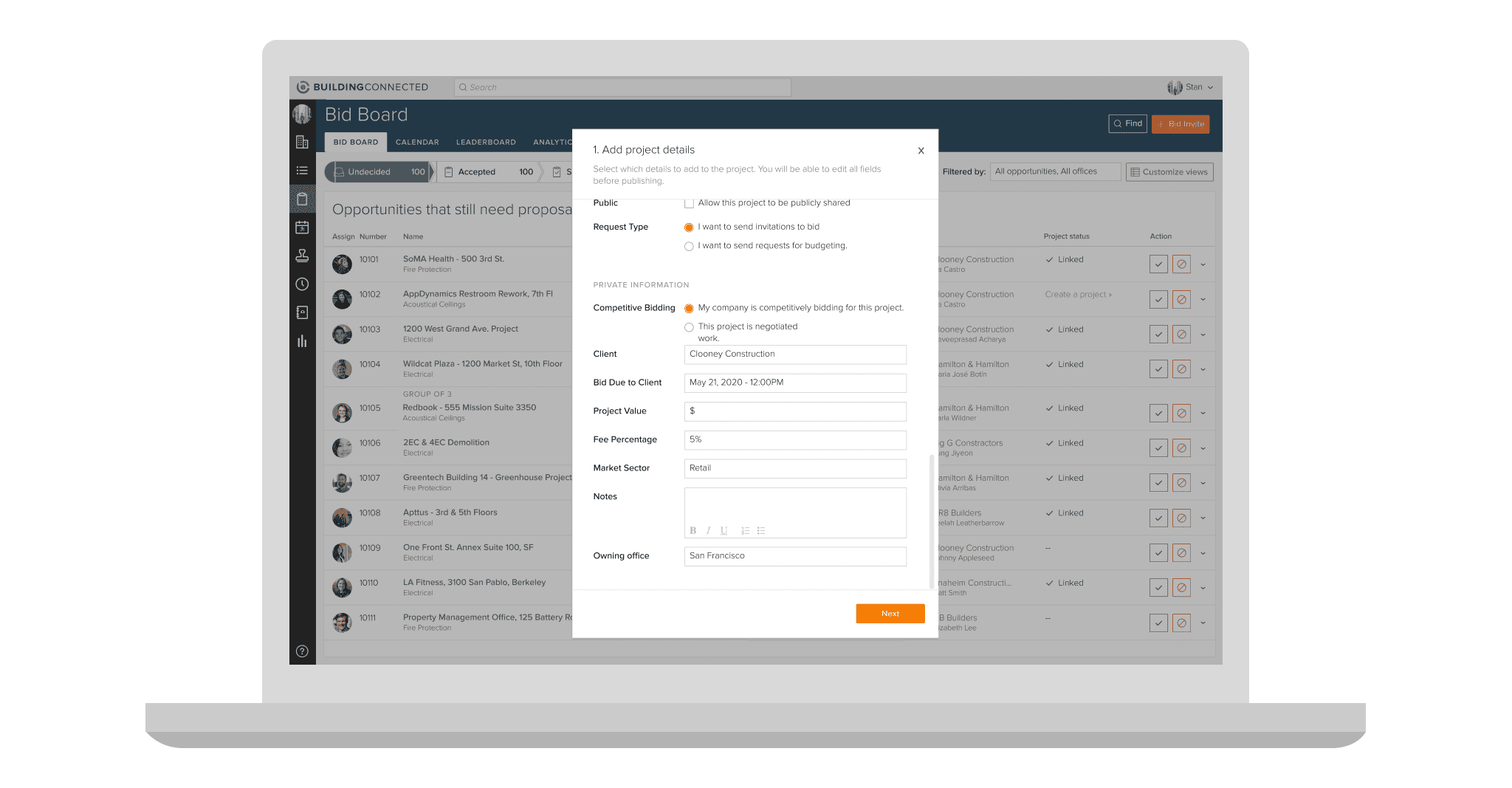Accept opportunity 10111 with check icon
1512x788 pixels.
(1158, 623)
